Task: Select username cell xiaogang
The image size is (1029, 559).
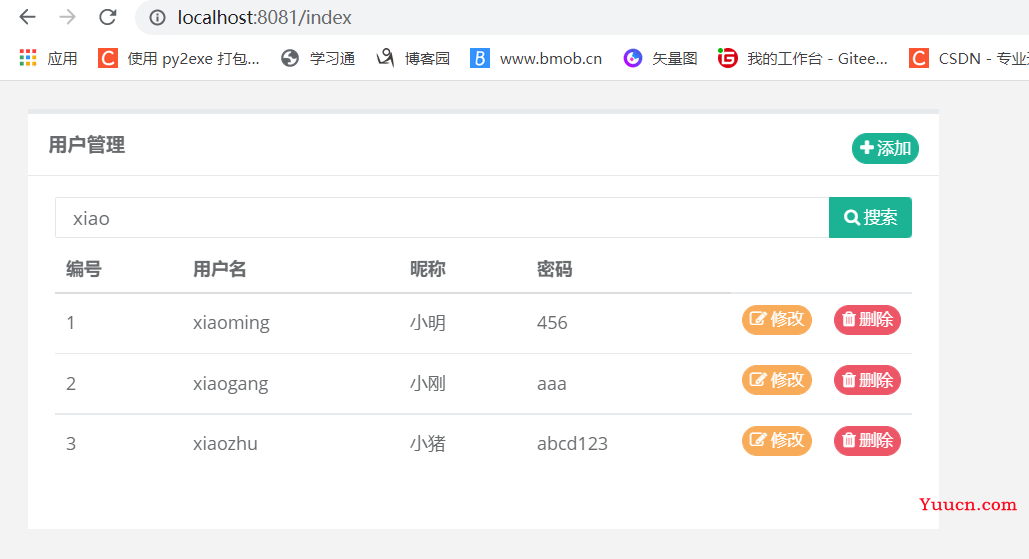Action: coord(230,383)
